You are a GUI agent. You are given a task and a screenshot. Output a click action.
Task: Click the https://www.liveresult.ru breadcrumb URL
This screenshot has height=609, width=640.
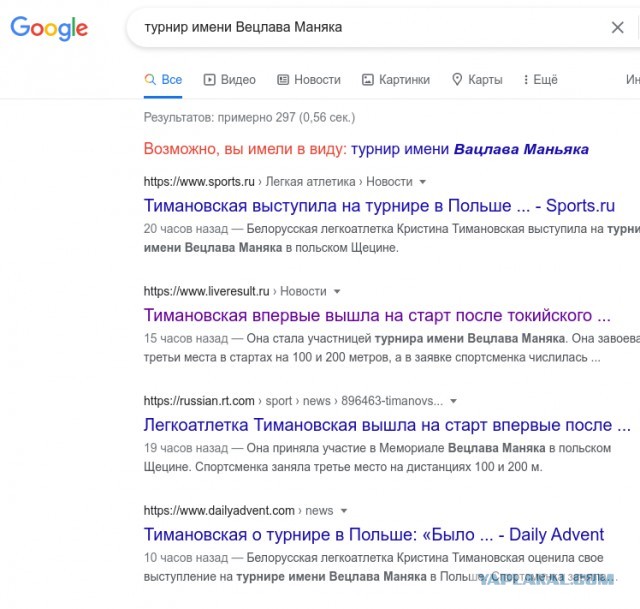[x=207, y=291]
